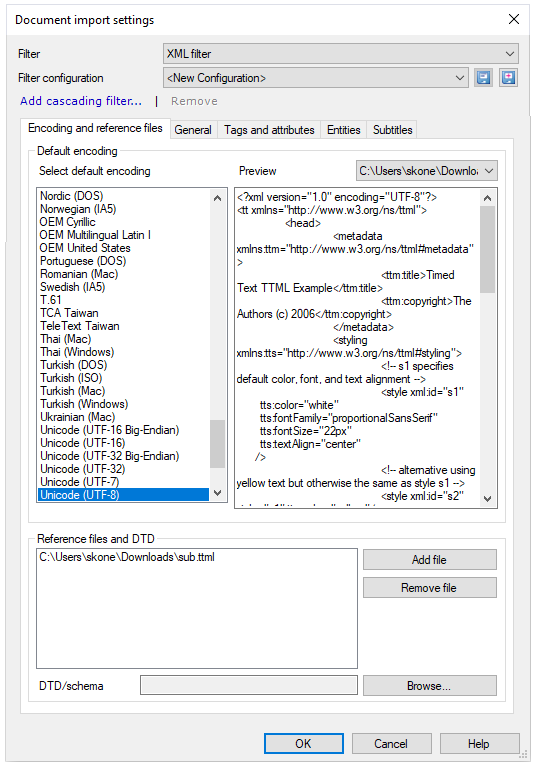Select Unicode (UTF-8) encoding
536x767 pixels.
123,495
